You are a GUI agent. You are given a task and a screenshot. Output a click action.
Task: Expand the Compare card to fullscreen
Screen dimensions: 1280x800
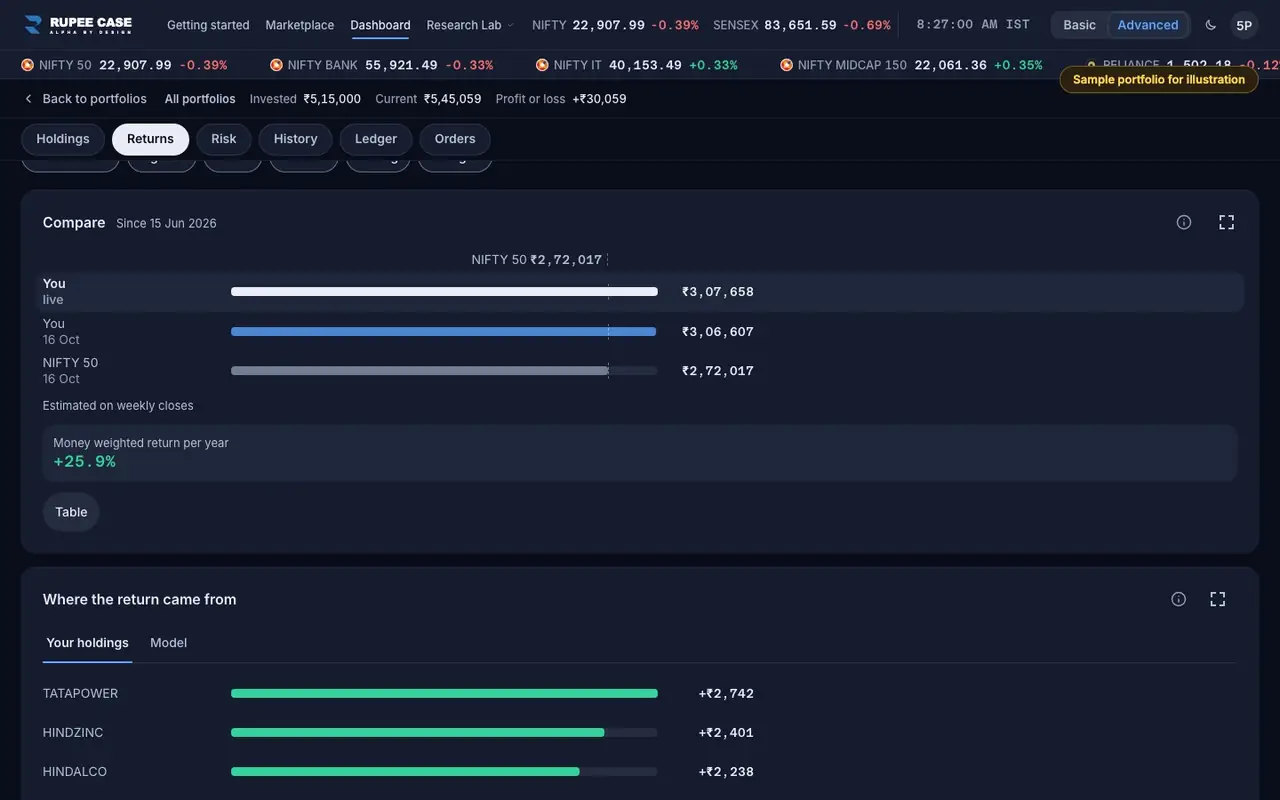[x=1227, y=222]
